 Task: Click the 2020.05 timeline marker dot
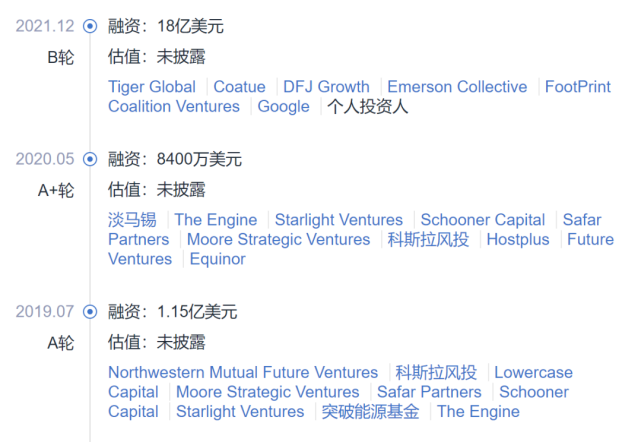[90, 159]
